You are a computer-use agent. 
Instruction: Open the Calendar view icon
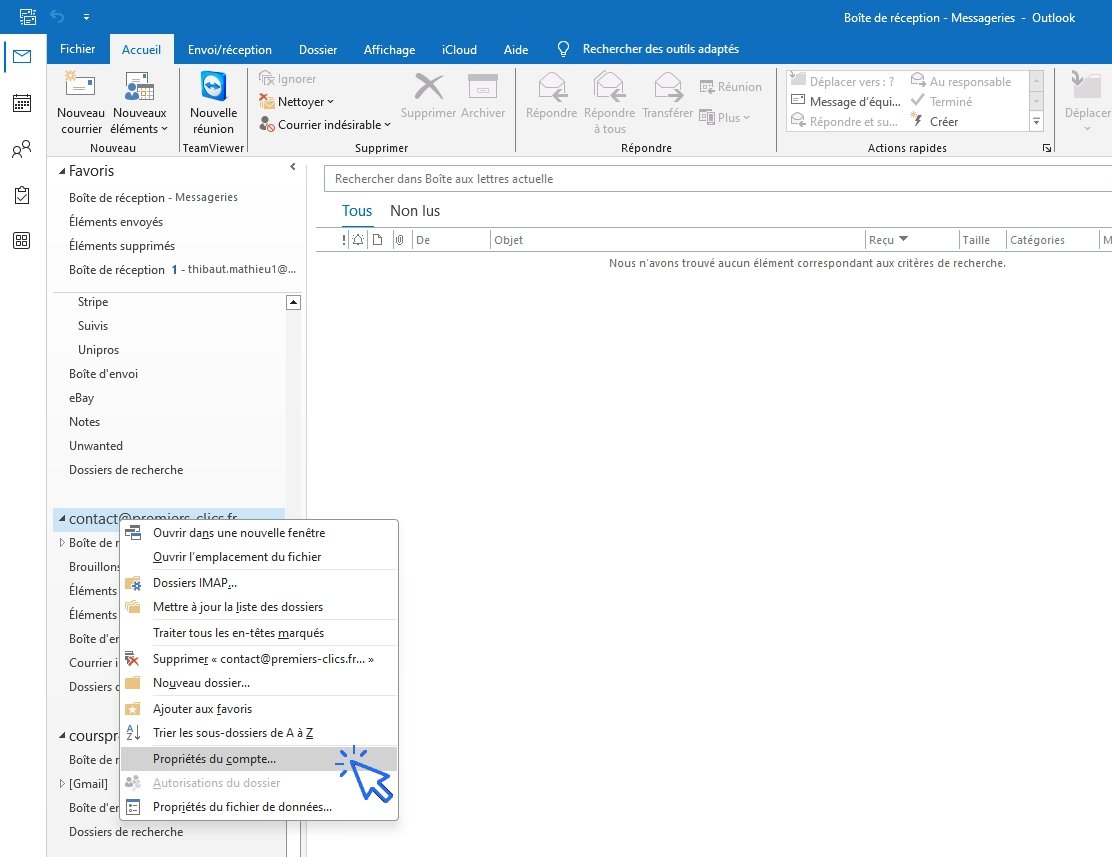pos(22,103)
